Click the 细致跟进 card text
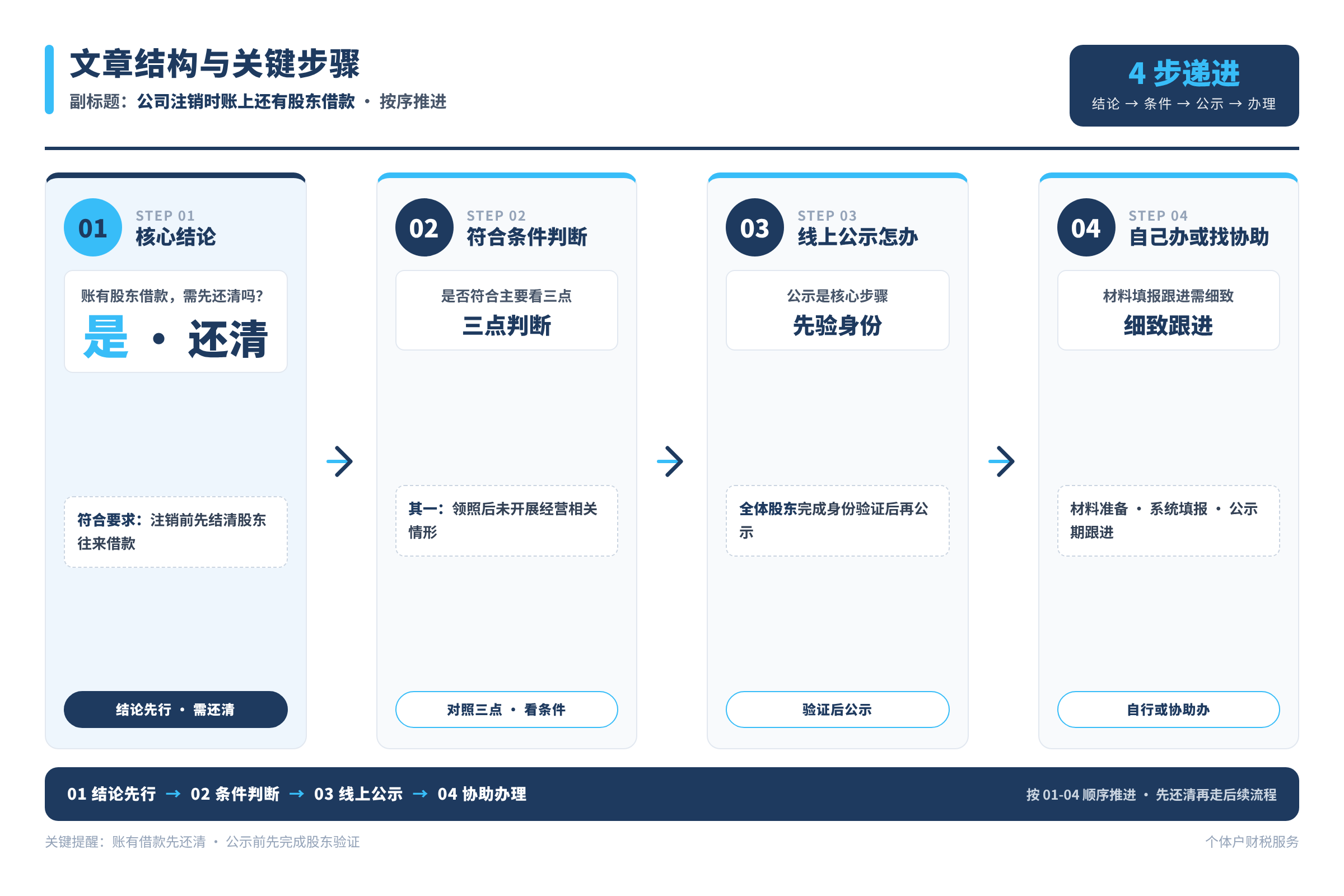 [1168, 326]
